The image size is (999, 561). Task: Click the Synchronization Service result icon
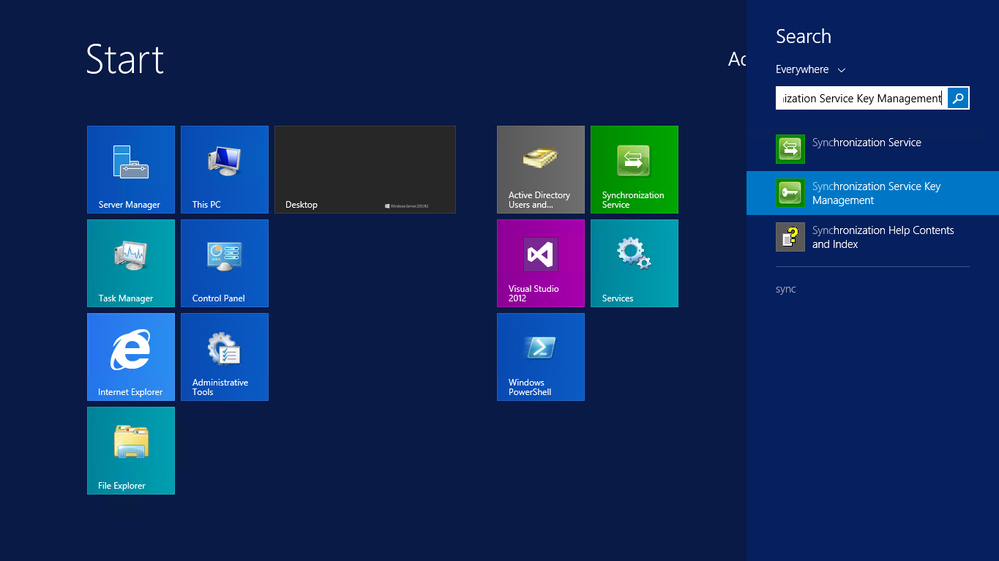[790, 149]
